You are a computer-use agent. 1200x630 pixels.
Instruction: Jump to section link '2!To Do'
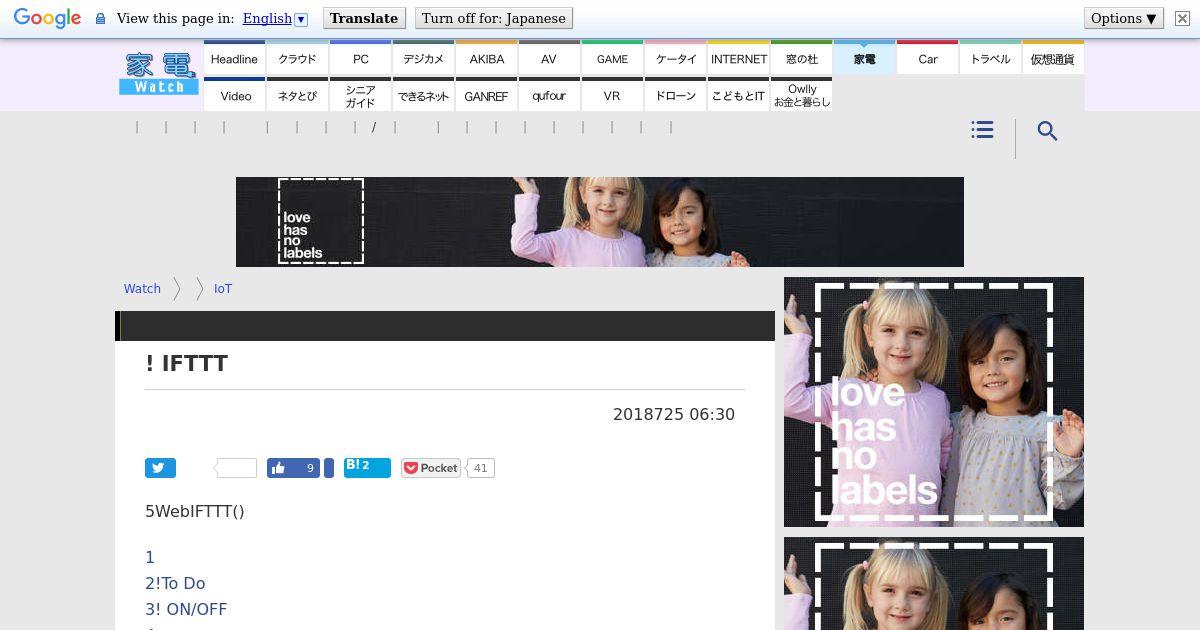(175, 583)
